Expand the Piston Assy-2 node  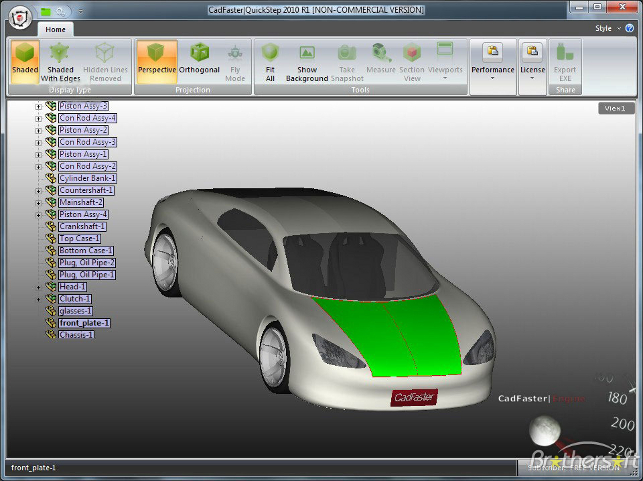click(x=39, y=131)
